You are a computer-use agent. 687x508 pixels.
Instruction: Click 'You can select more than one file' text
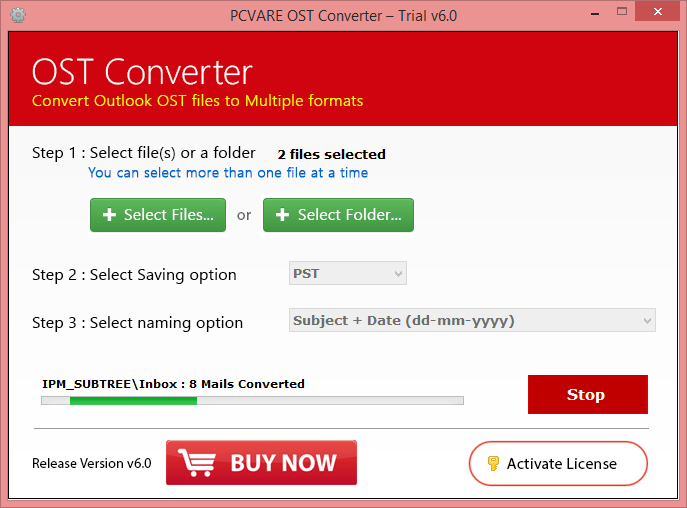pos(228,173)
